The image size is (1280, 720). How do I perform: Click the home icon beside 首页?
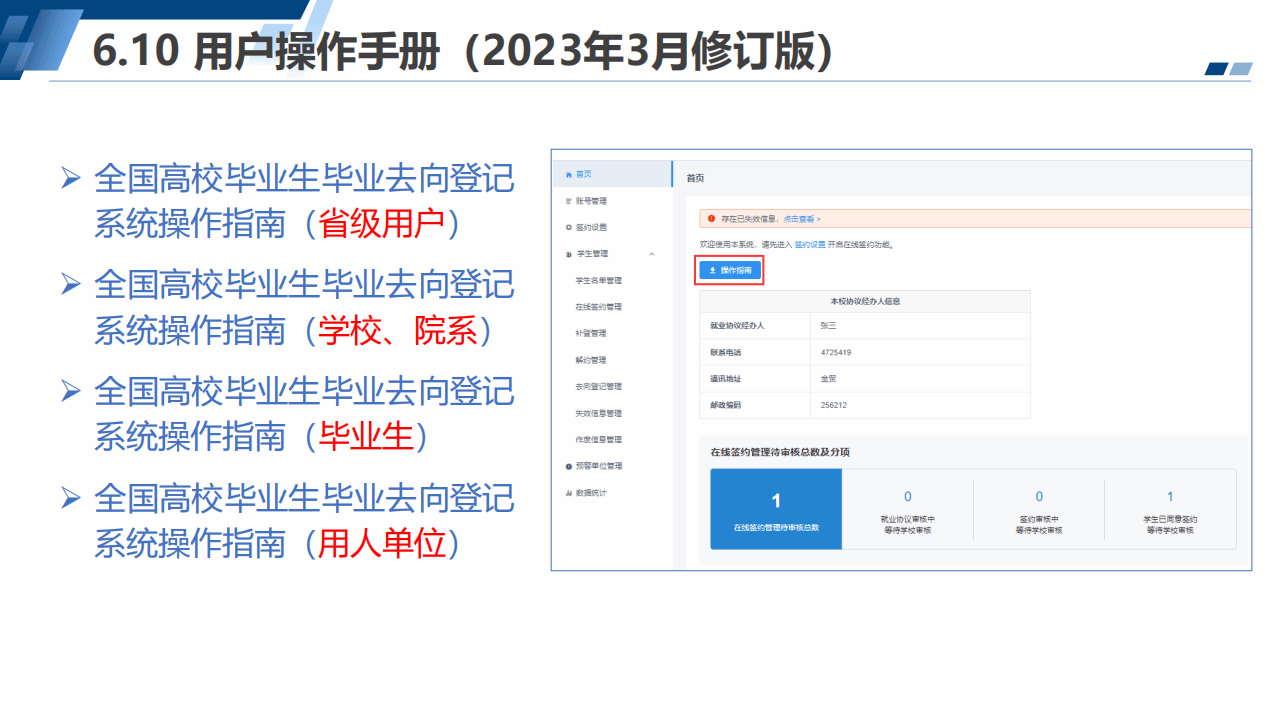[x=569, y=174]
